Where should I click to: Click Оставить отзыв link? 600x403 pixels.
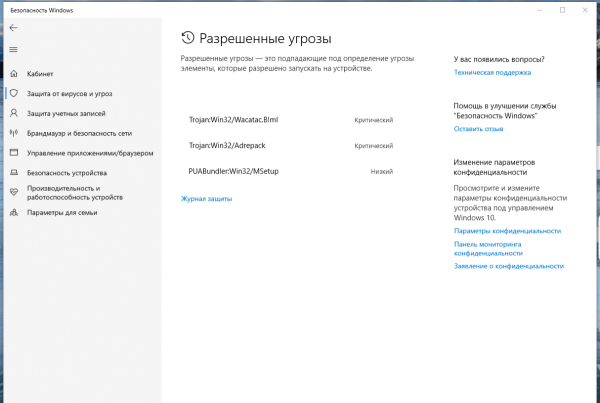pyautogui.click(x=478, y=129)
